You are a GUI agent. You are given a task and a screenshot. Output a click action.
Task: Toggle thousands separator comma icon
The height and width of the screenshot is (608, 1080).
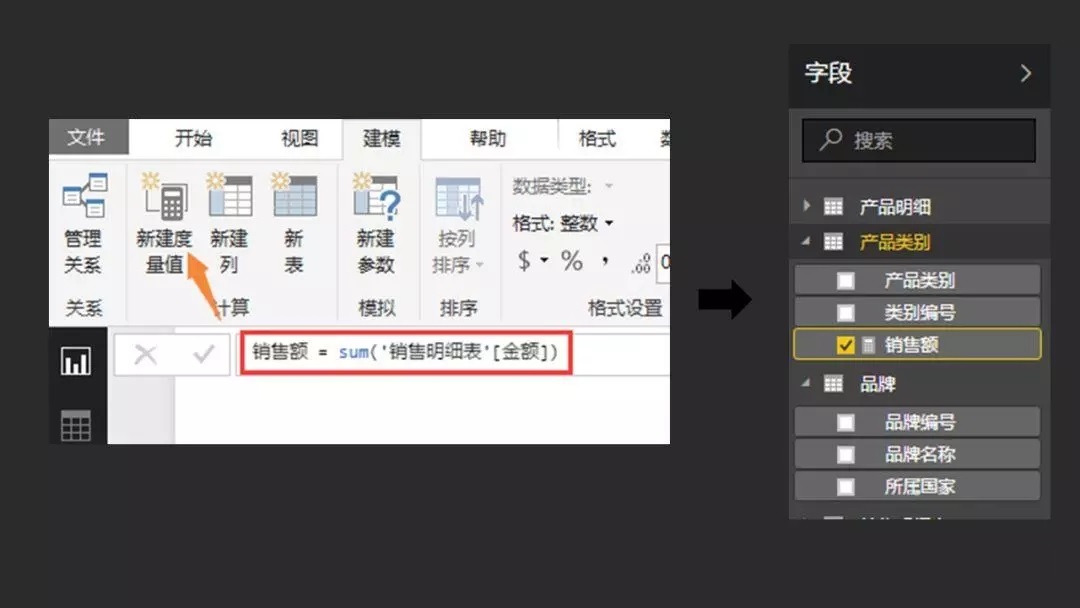[605, 261]
